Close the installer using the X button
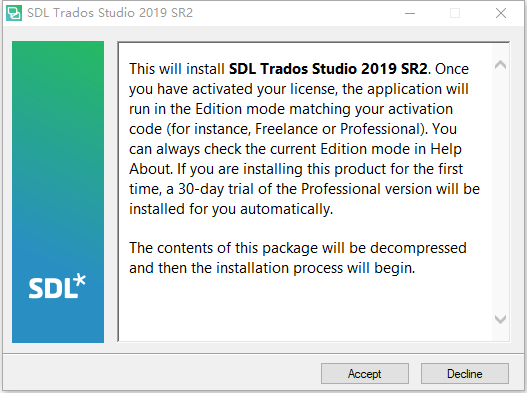Image resolution: width=527 pixels, height=393 pixels. click(501, 13)
